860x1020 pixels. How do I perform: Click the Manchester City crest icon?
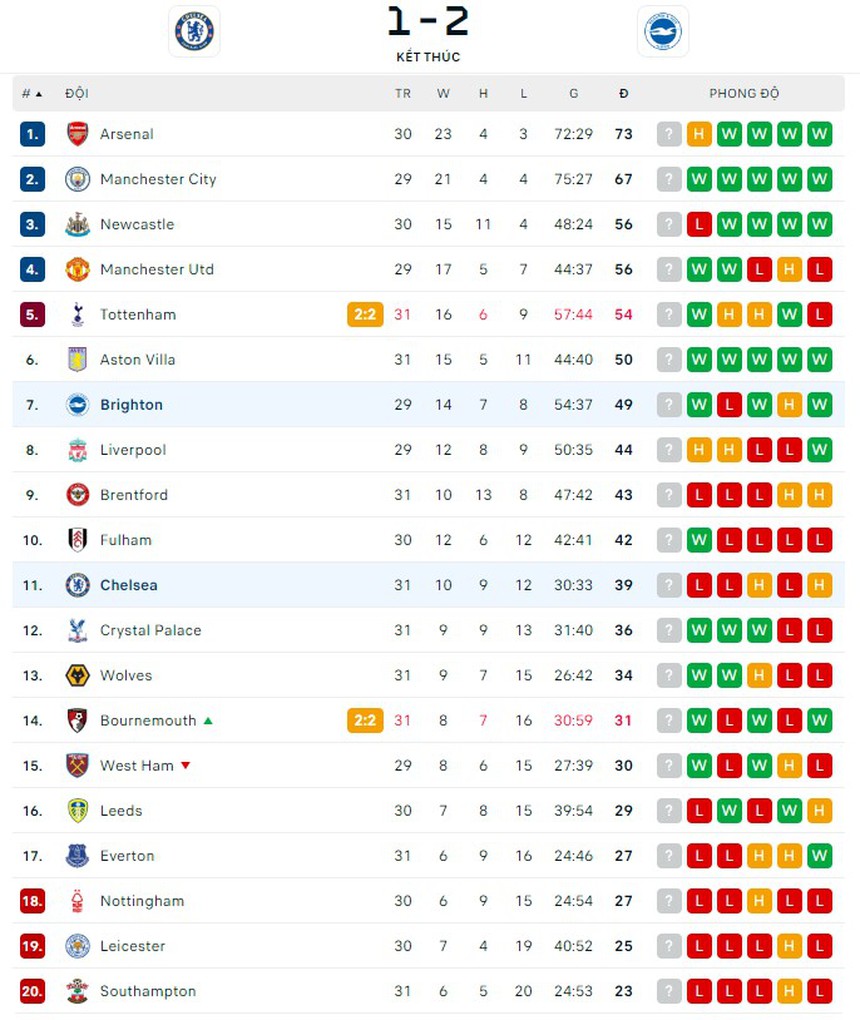[77, 179]
